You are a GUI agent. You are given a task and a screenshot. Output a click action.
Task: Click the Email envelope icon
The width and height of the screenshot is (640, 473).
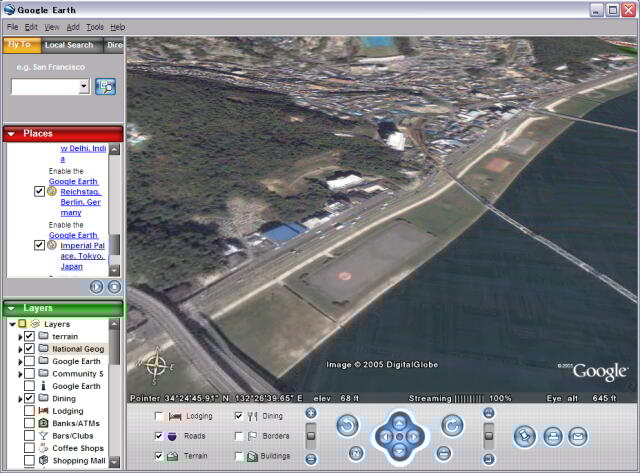577,436
